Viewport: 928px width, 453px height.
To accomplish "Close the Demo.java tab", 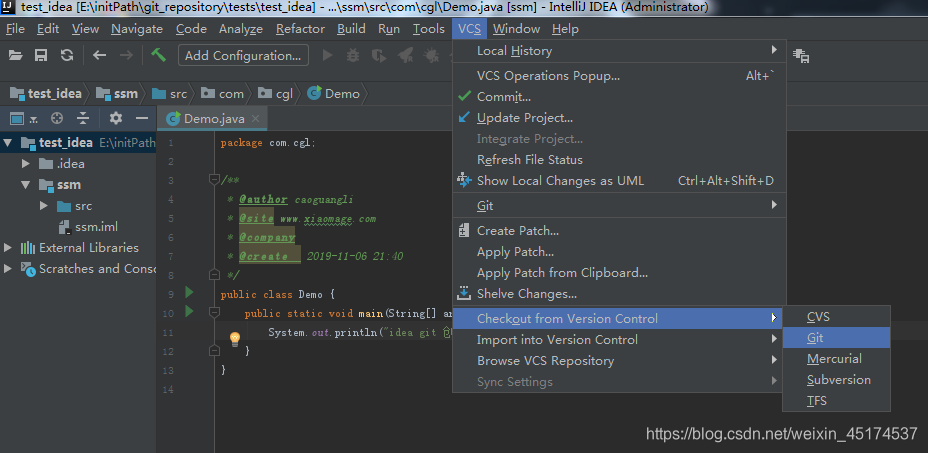I will pyautogui.click(x=255, y=118).
